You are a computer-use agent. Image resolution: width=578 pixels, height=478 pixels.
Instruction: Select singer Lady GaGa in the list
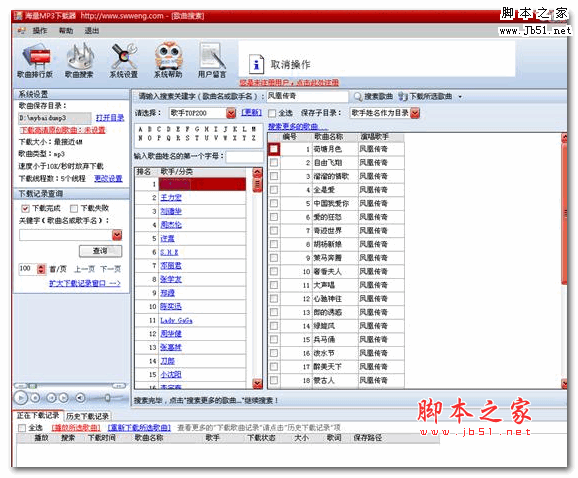(x=176, y=320)
